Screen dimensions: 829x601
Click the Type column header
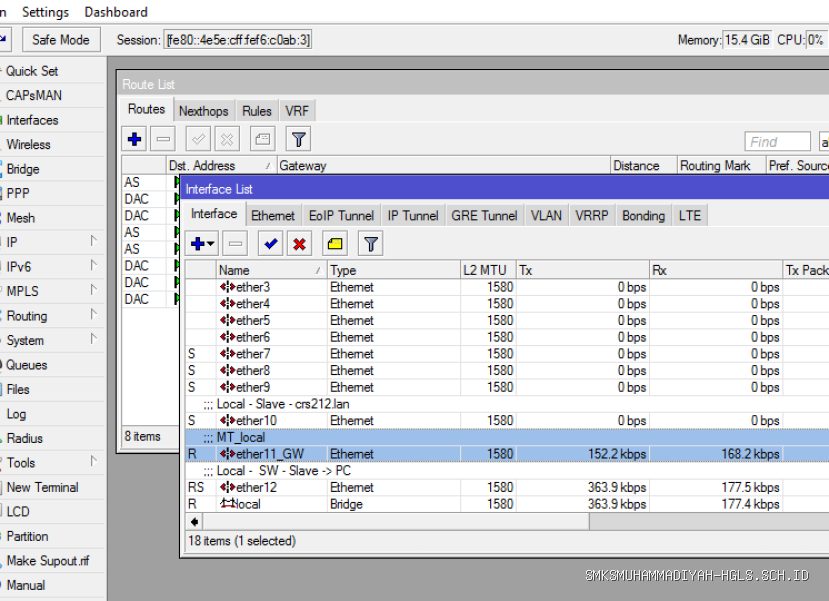[x=394, y=270]
